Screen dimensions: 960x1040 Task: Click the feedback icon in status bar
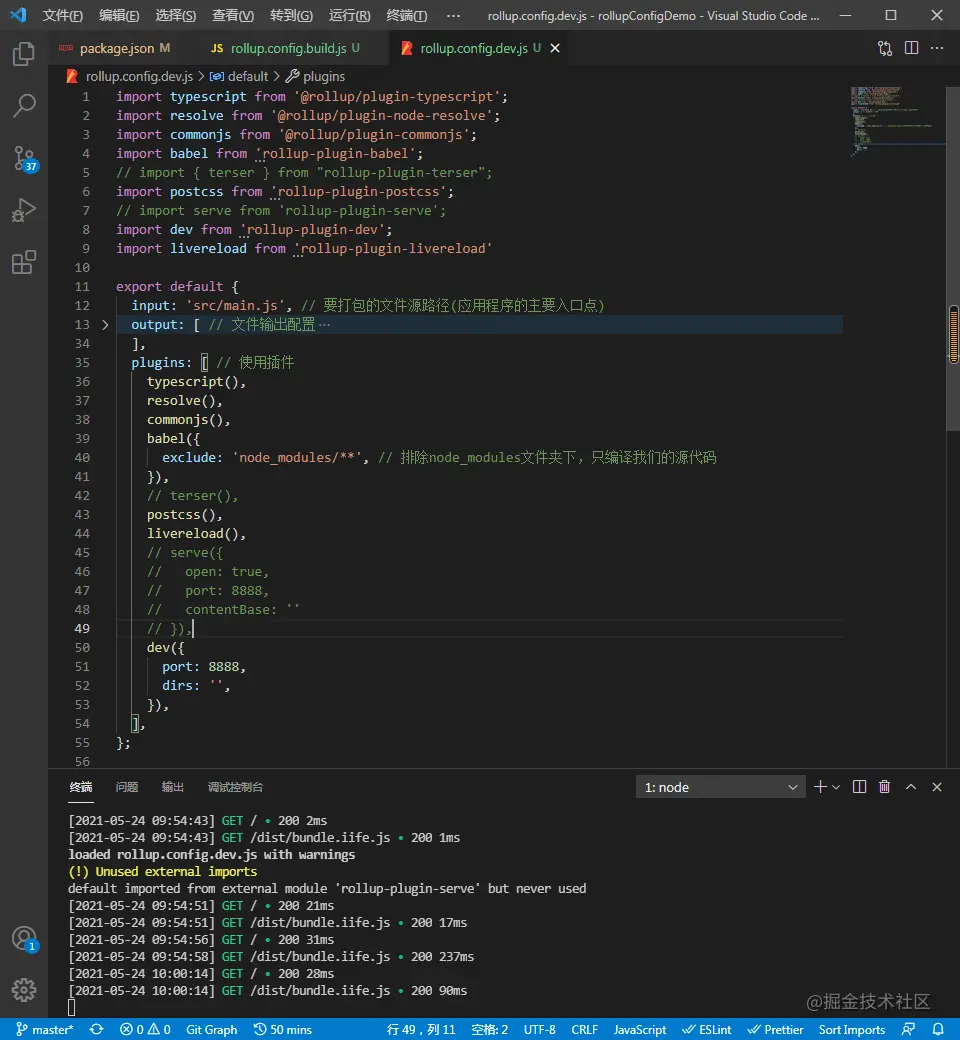[x=909, y=1029]
